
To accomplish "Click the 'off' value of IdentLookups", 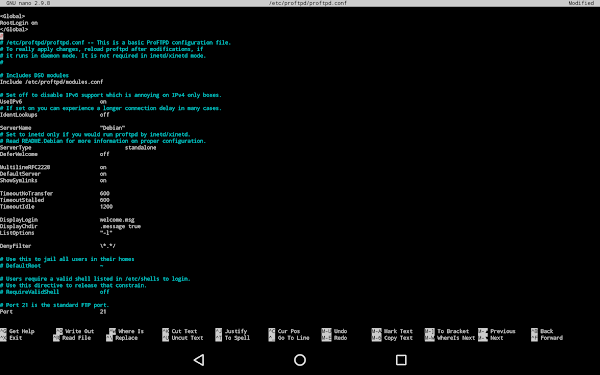I will click(x=104, y=115).
